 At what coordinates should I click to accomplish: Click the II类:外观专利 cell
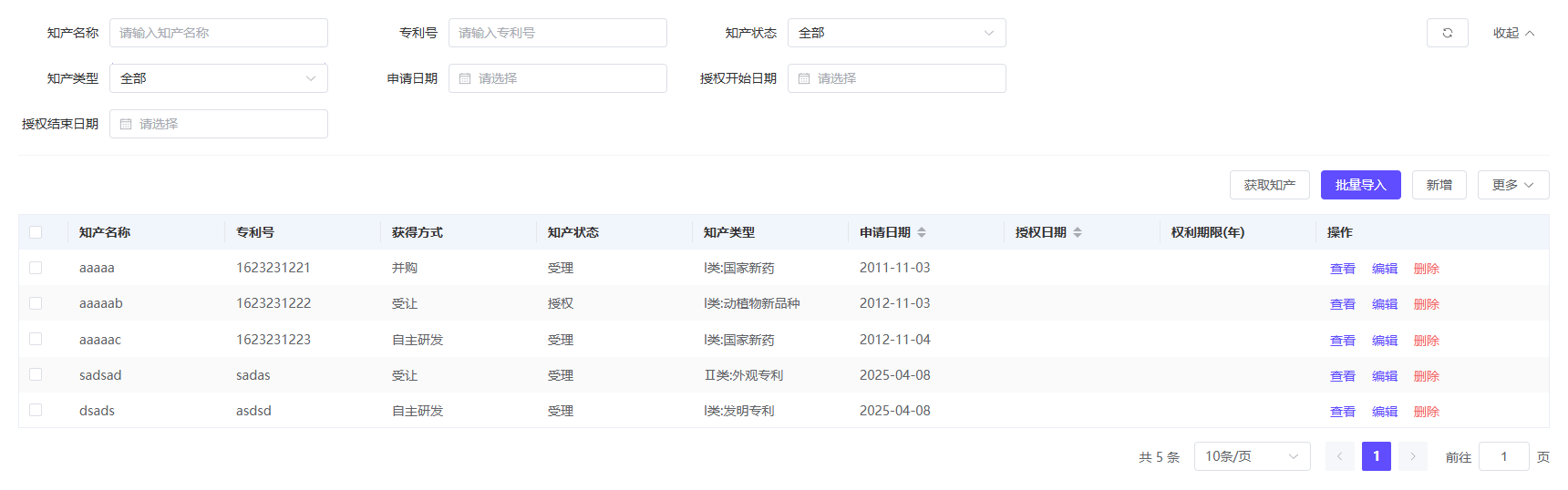click(x=744, y=375)
